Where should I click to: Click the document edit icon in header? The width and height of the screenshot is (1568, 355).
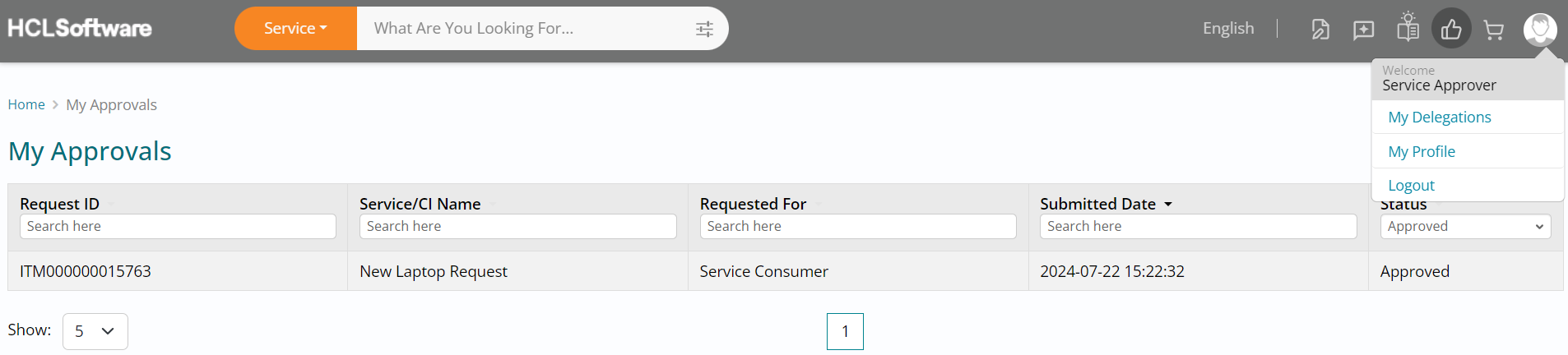pos(1320,30)
